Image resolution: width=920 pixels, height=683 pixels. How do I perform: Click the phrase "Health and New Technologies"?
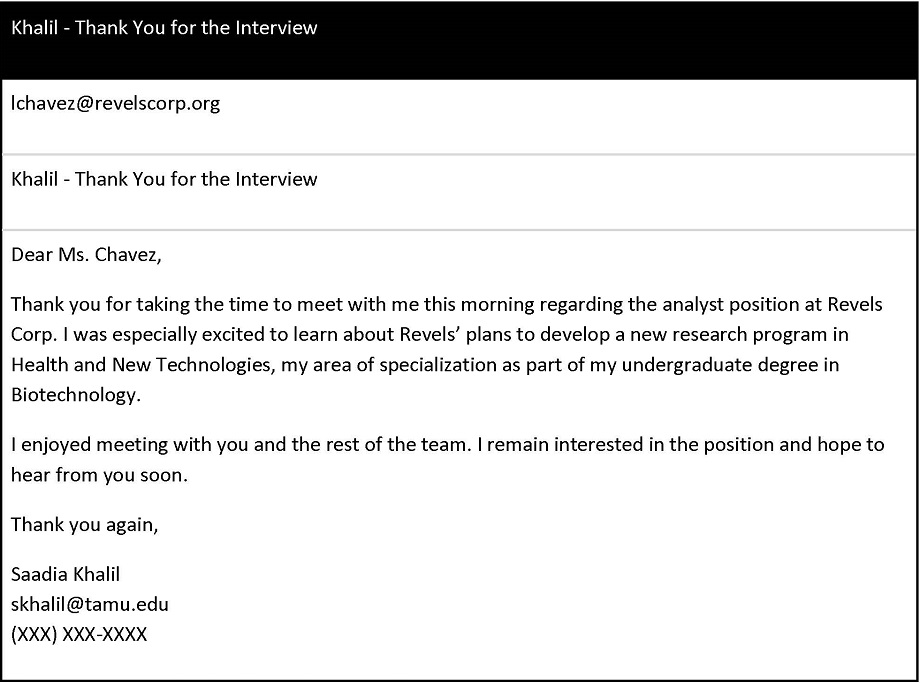[141, 365]
